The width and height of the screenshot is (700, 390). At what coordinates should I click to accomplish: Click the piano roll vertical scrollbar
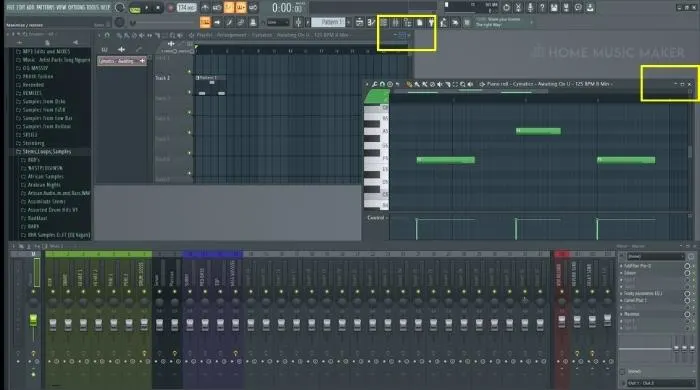coord(690,152)
